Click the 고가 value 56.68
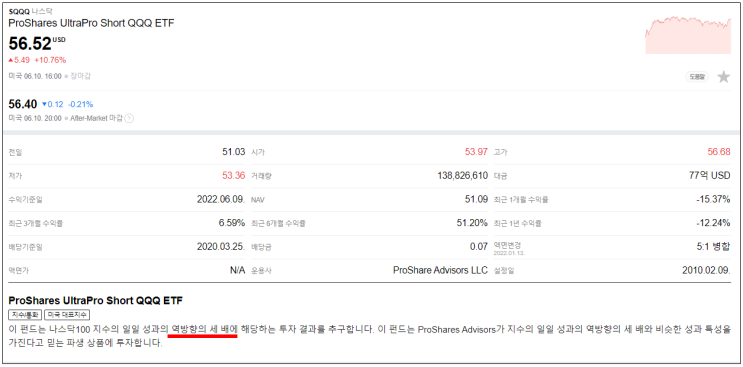The height and width of the screenshot is (367, 743). (x=719, y=152)
